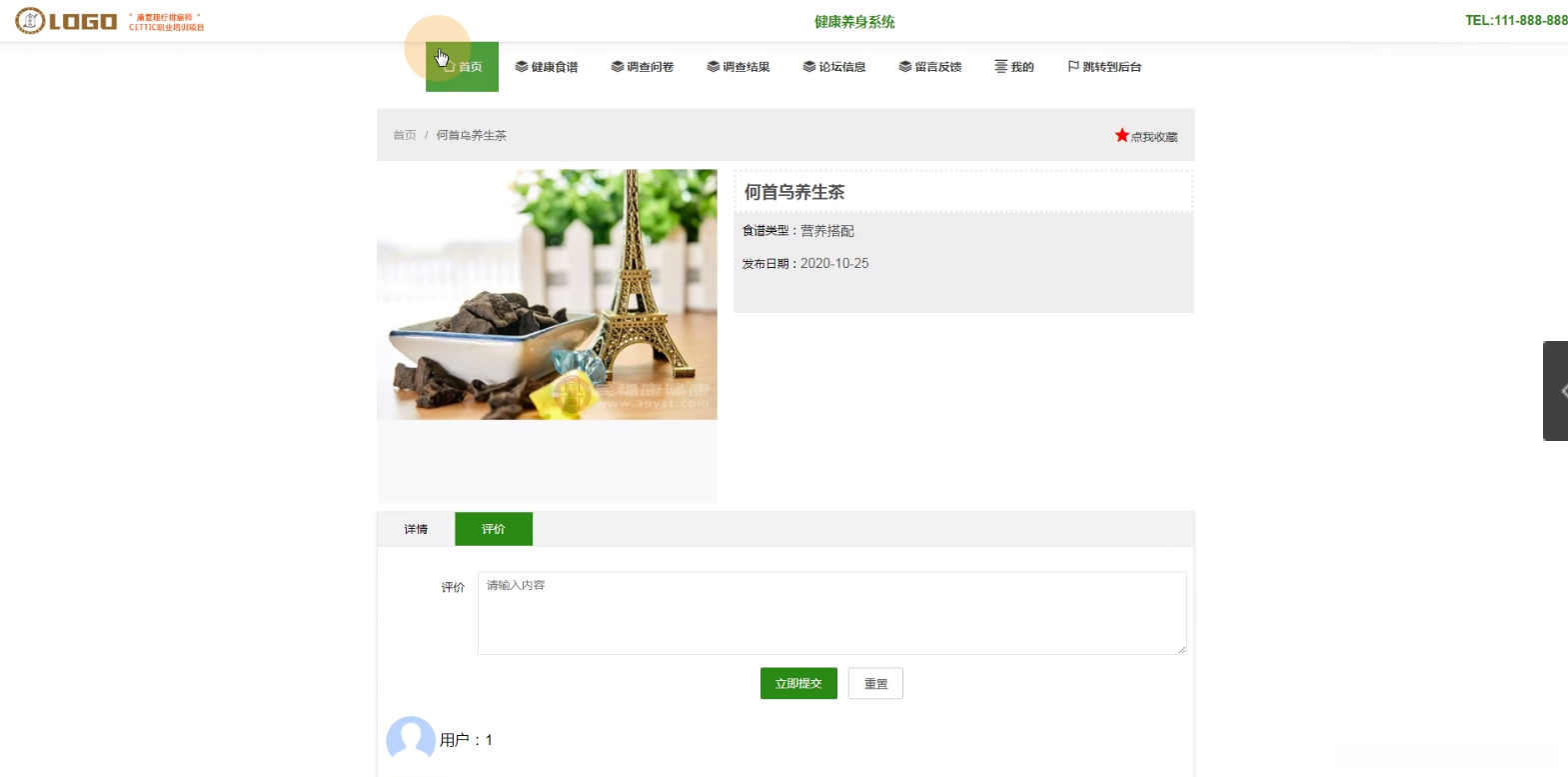
Task: Open the 调查结果 menu item
Action: click(739, 67)
